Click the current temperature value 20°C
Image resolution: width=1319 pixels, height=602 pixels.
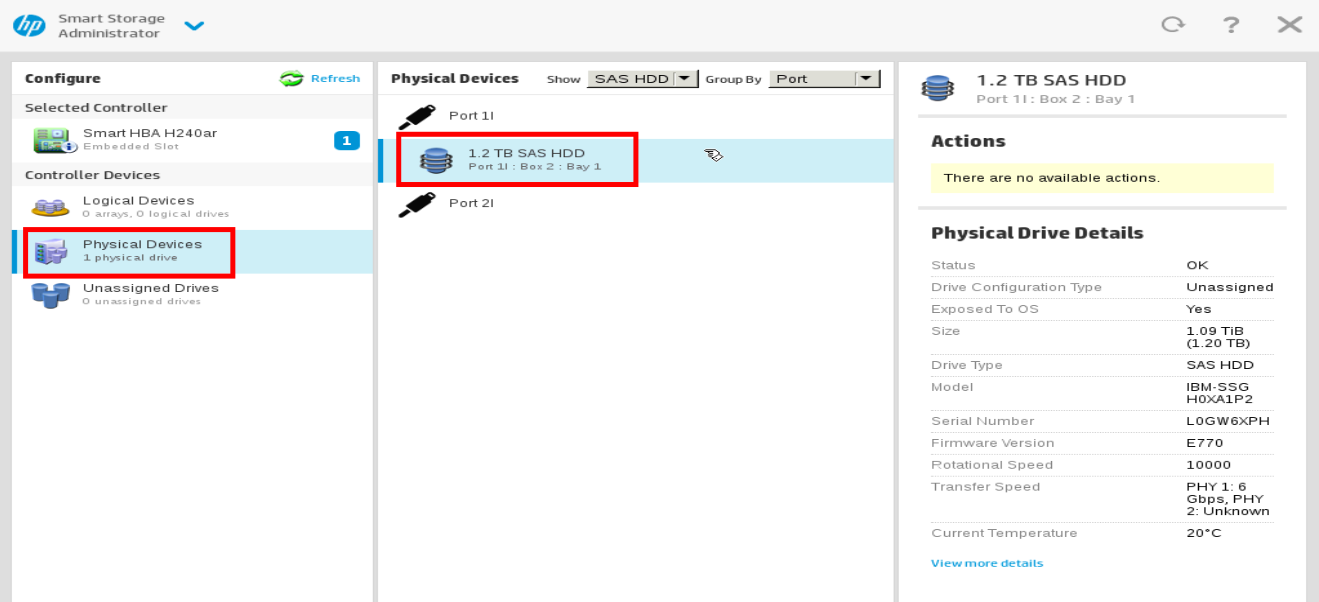tap(1204, 533)
